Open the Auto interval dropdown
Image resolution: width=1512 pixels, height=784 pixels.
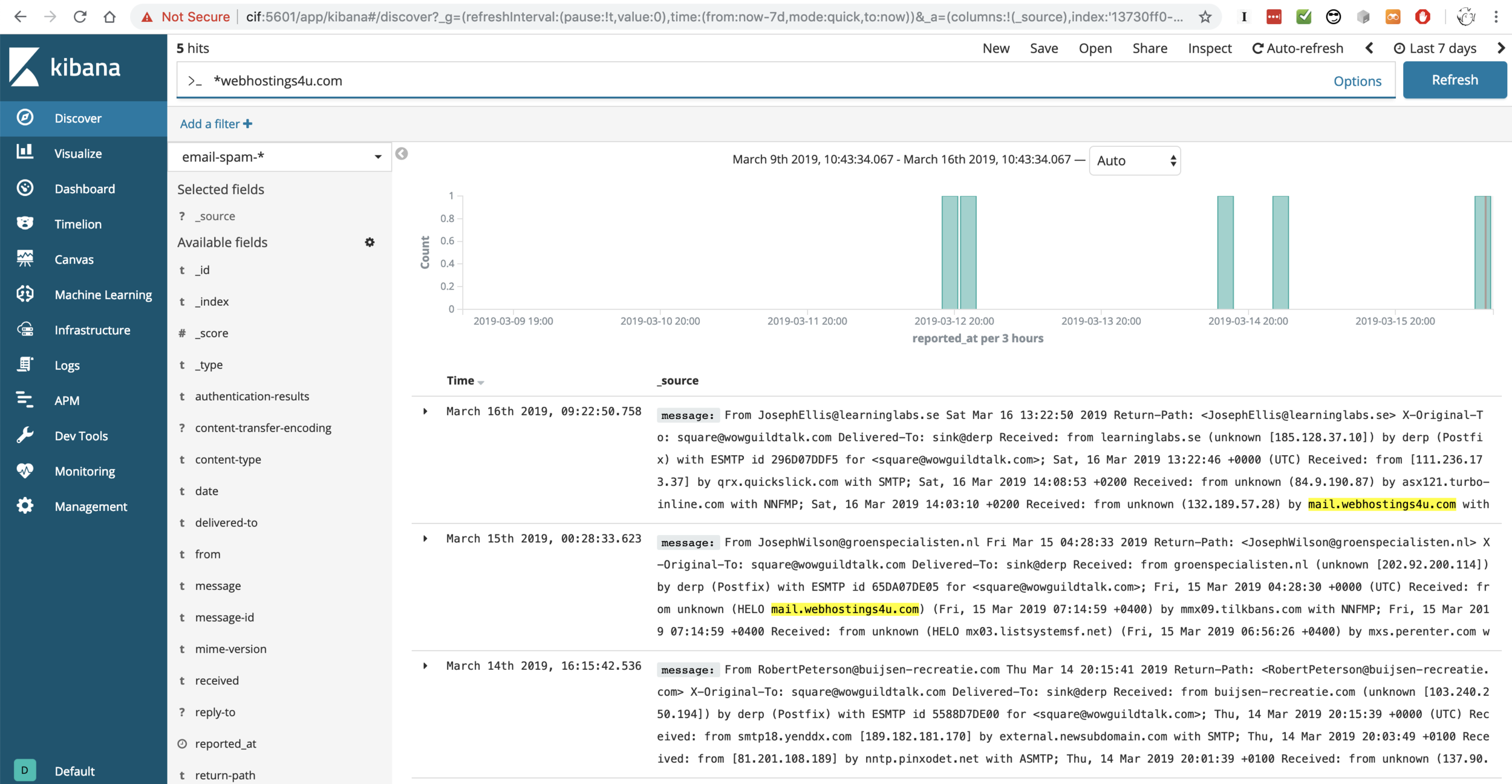coord(1135,161)
